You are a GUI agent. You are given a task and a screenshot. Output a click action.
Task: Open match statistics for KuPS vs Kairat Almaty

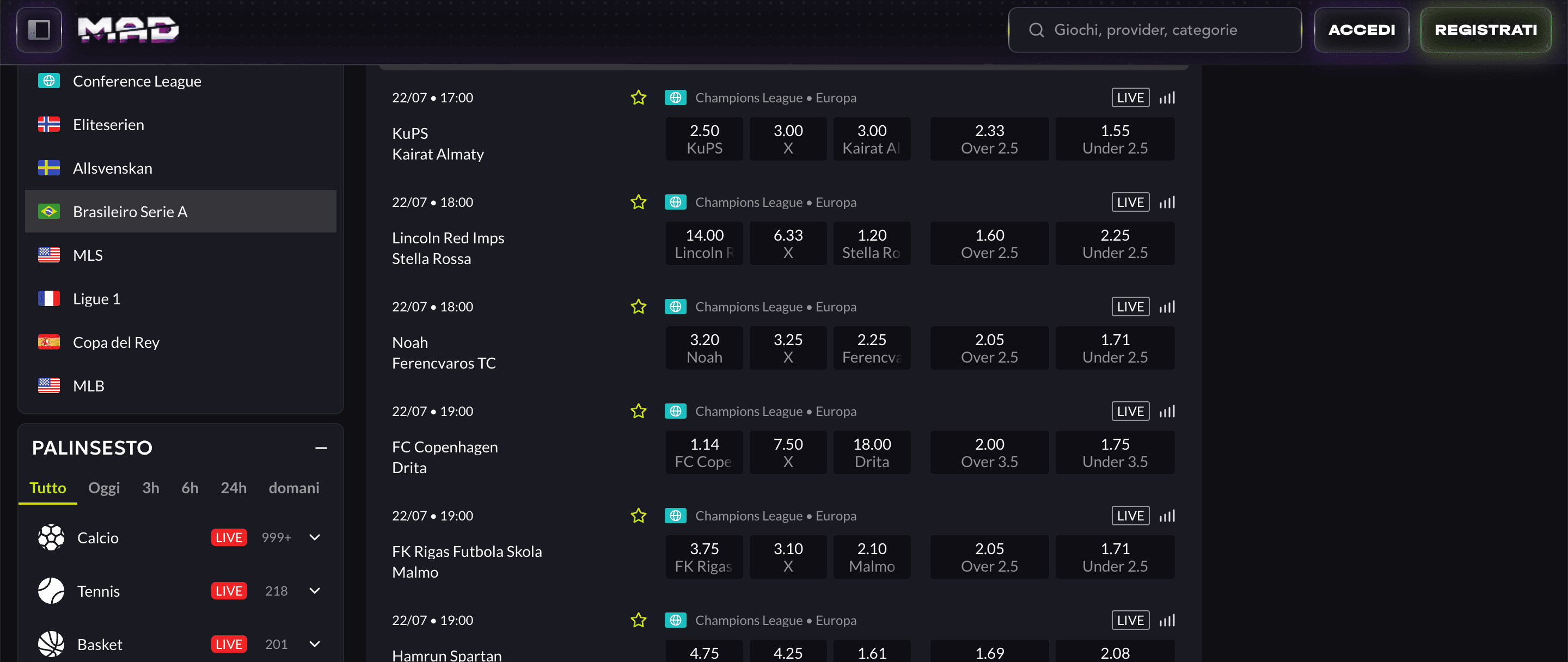(1167, 97)
